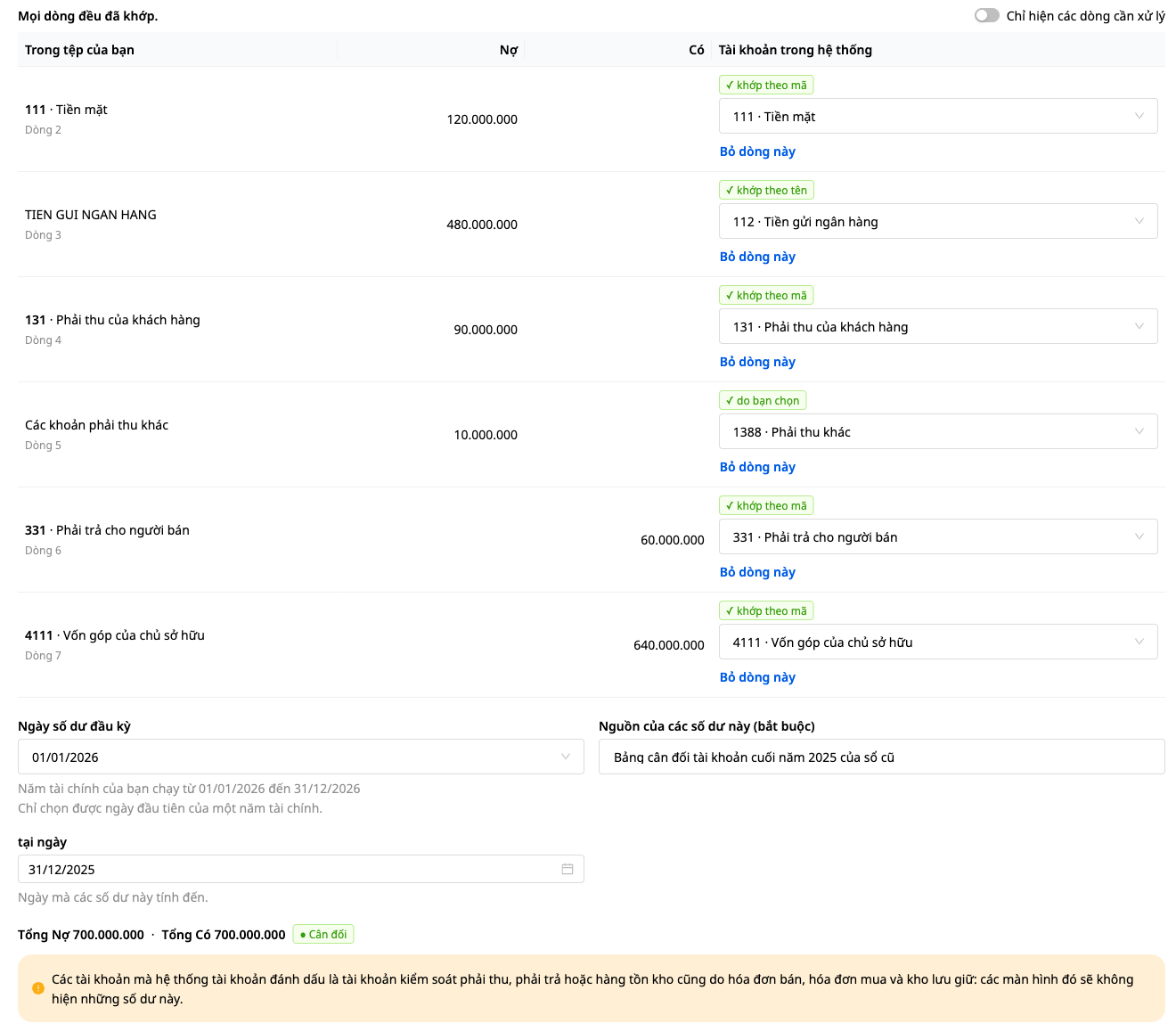This screenshot has height=1023, width=1176.
Task: Click the tại ngày date input
Action: [x=301, y=869]
